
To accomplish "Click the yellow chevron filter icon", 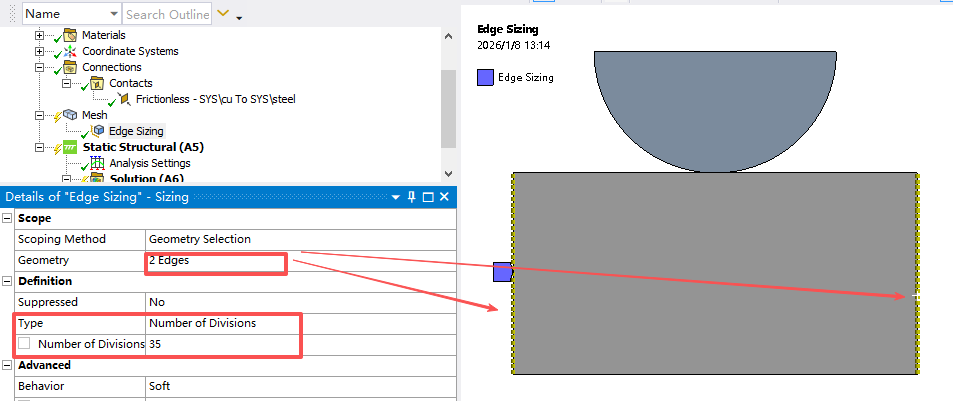I will pos(223,13).
